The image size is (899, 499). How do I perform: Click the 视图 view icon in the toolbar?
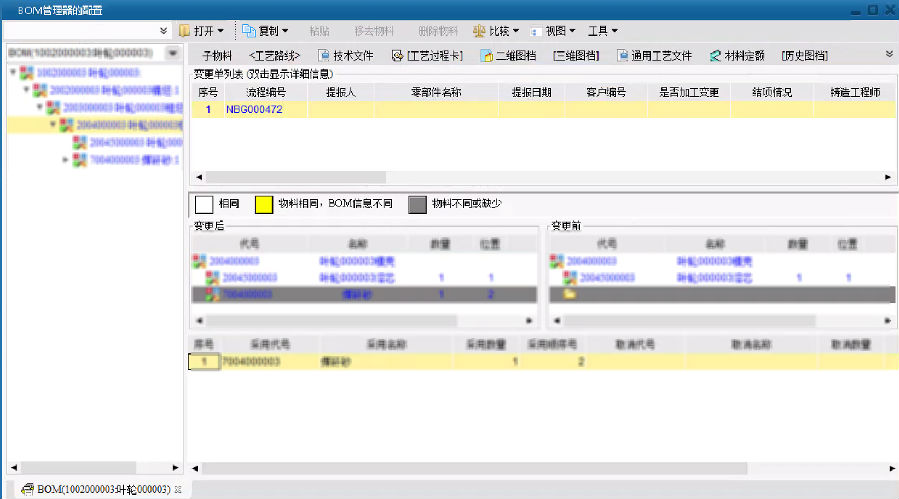[x=537, y=31]
